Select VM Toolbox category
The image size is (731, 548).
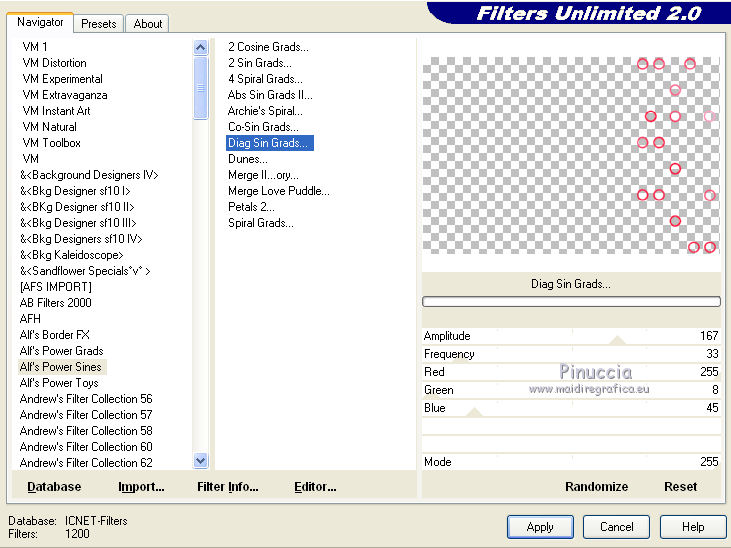click(x=51, y=143)
